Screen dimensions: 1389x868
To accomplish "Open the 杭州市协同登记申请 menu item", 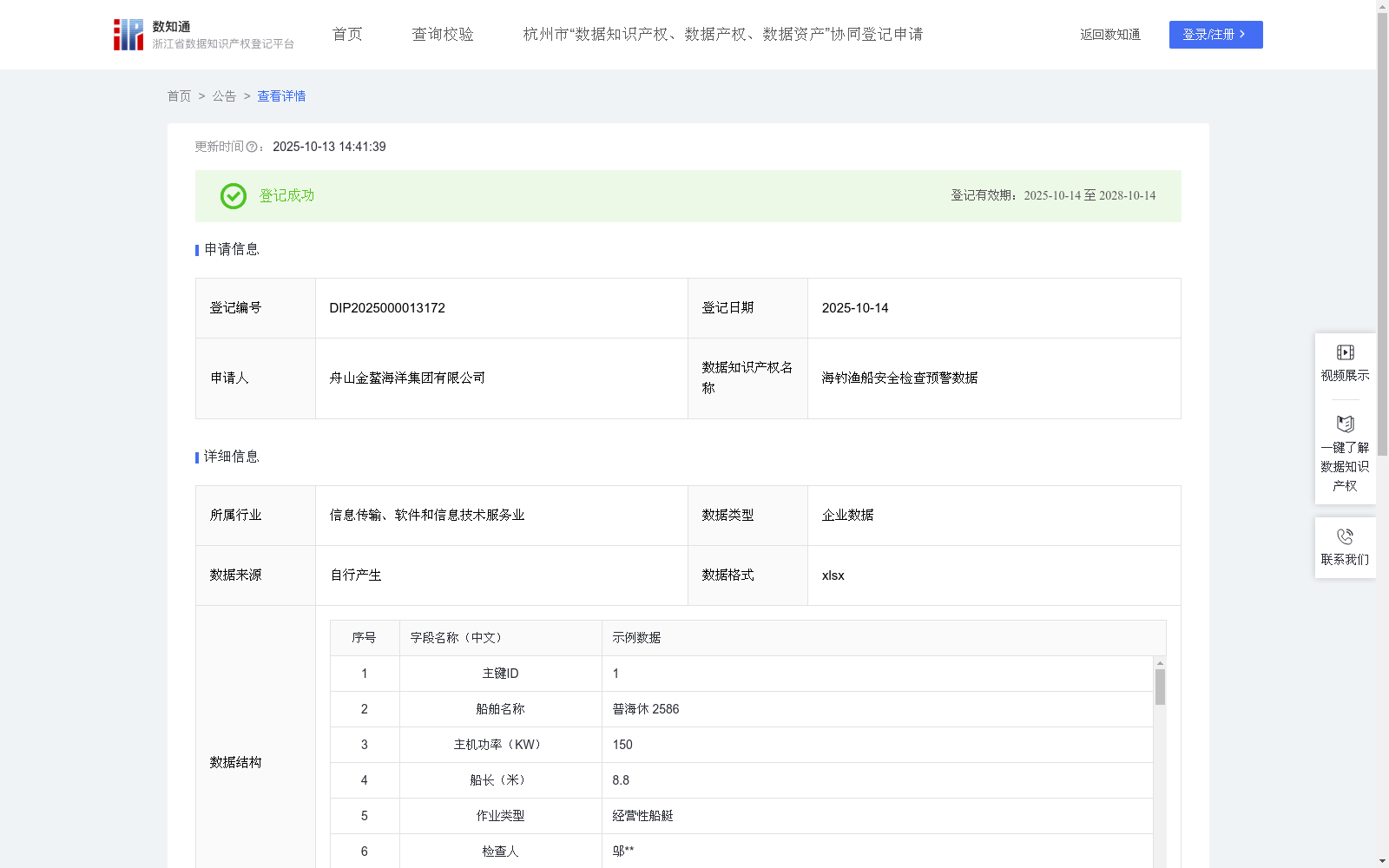I will click(723, 35).
